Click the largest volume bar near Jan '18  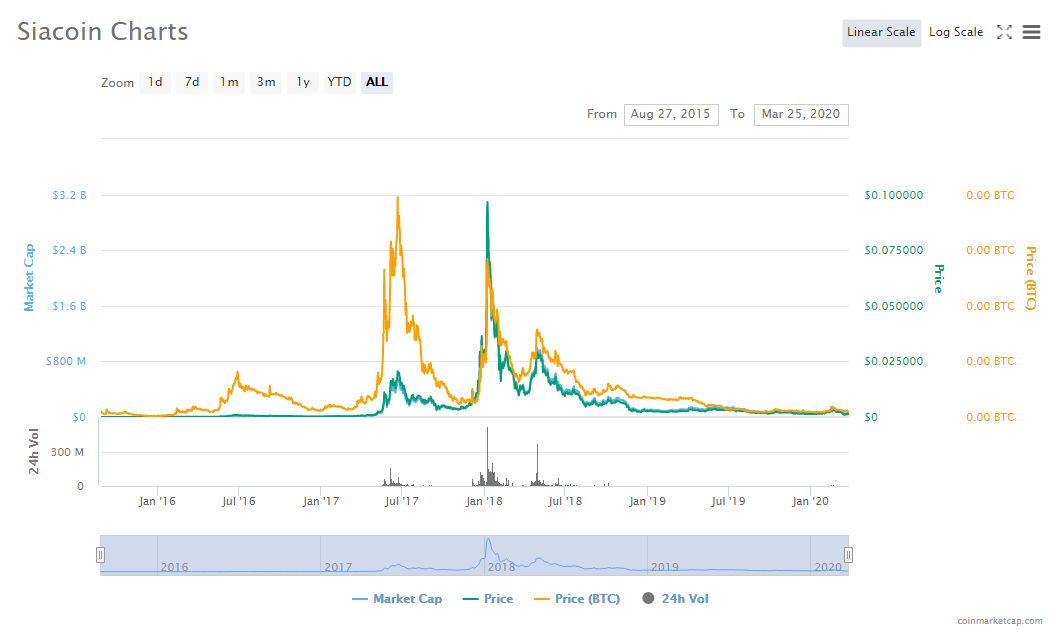(x=487, y=457)
